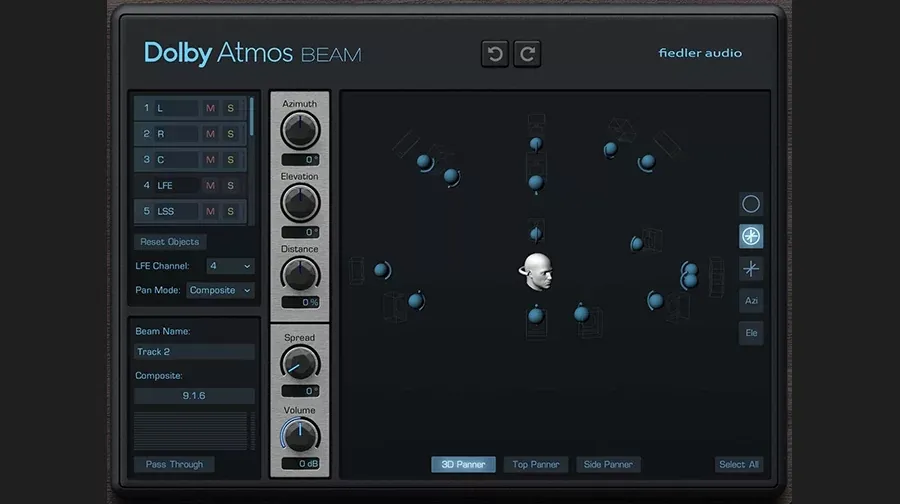The height and width of the screenshot is (504, 900).
Task: Click the Distance percent value field
Action: click(300, 302)
